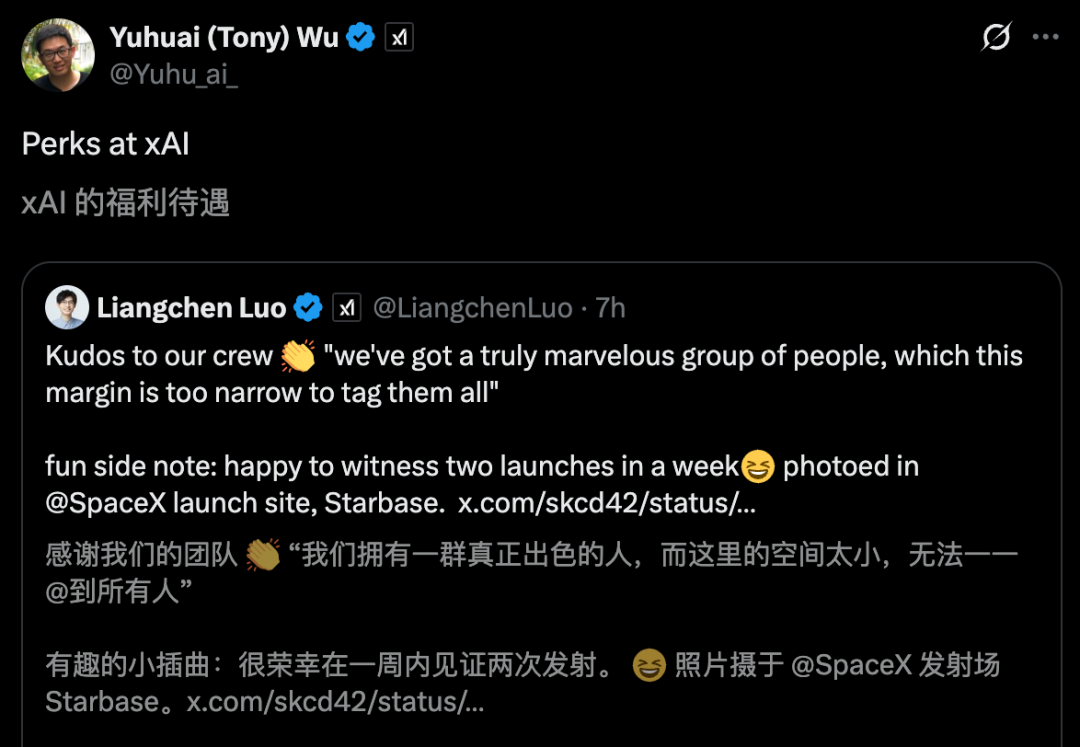Screen dimensions: 1080x747
Task: Open the @LiangchenLuo handle
Action: [x=472, y=308]
